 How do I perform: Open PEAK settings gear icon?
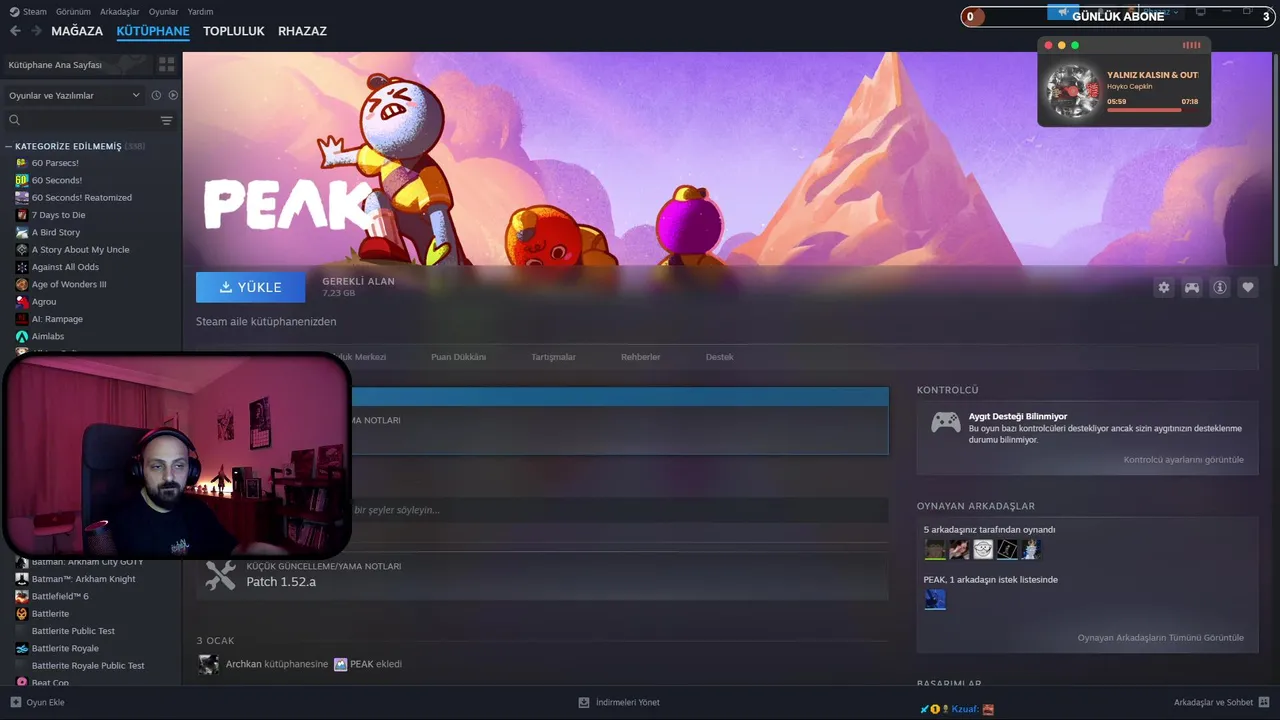[1164, 287]
